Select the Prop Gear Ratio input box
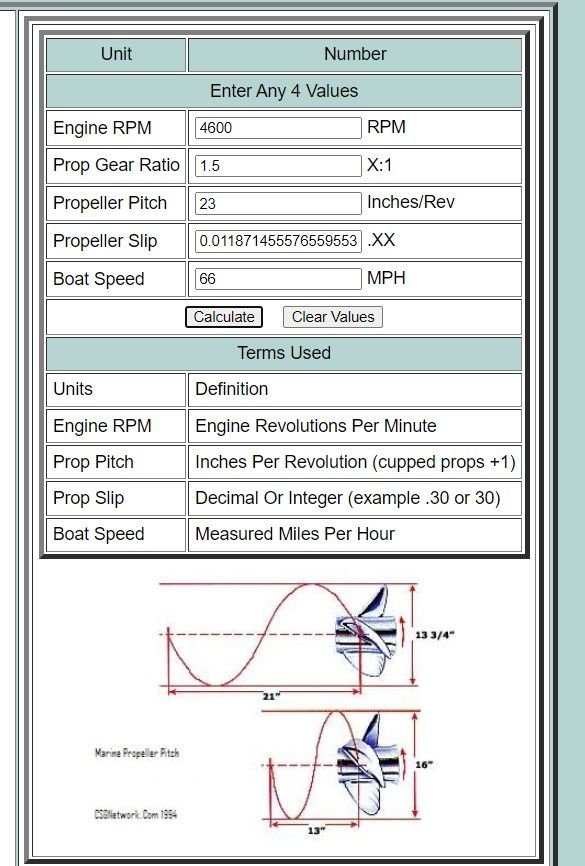Screen dimensions: 585x866 tap(278, 166)
